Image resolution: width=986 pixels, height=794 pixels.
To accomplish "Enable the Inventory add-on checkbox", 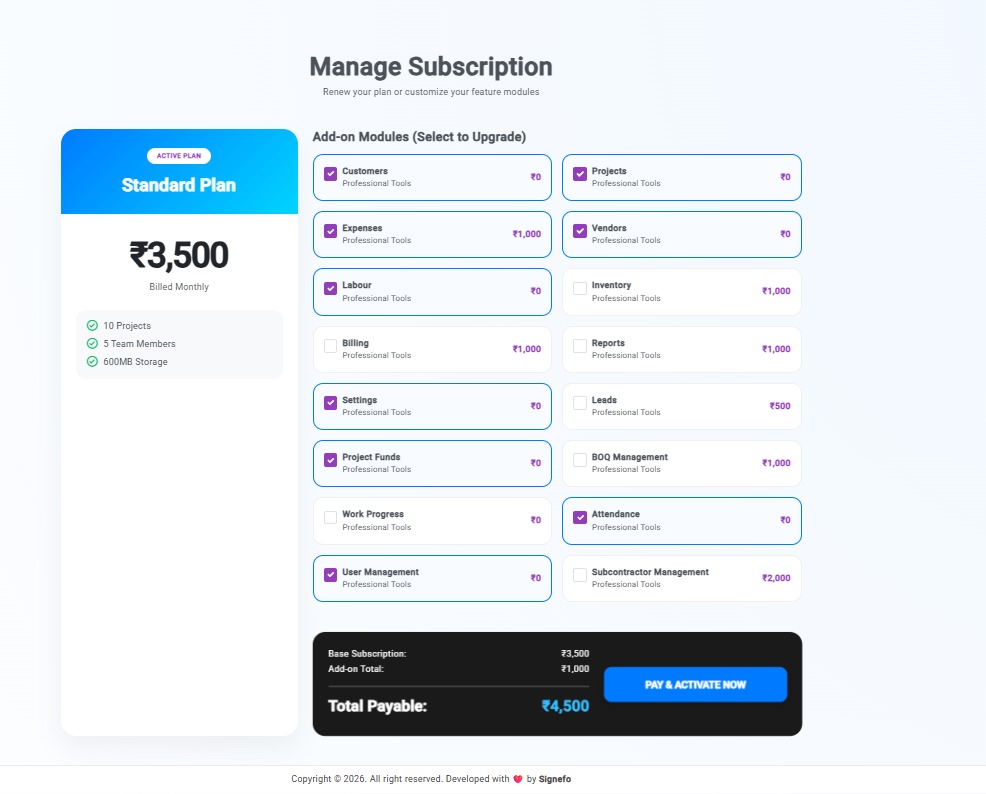I will point(580,289).
